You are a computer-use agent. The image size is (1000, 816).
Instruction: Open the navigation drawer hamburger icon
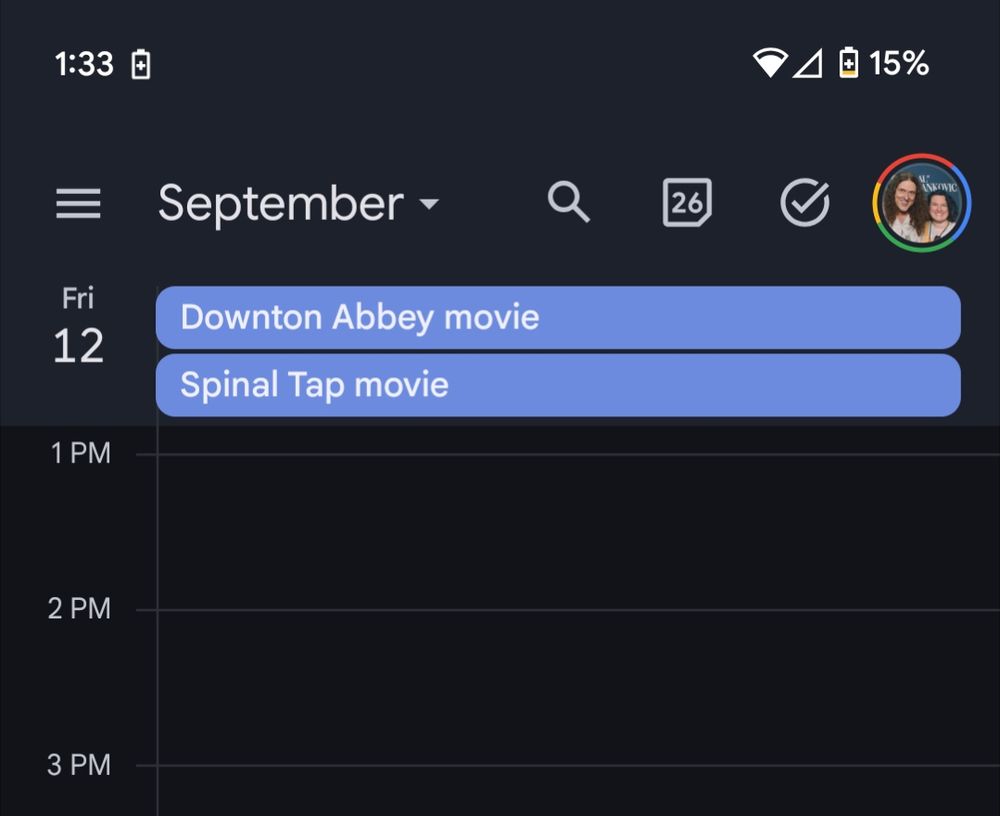click(79, 204)
